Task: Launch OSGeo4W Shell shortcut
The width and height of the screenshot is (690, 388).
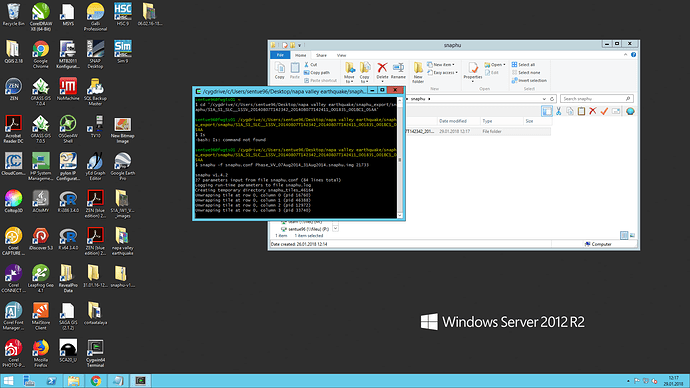Action: click(68, 129)
